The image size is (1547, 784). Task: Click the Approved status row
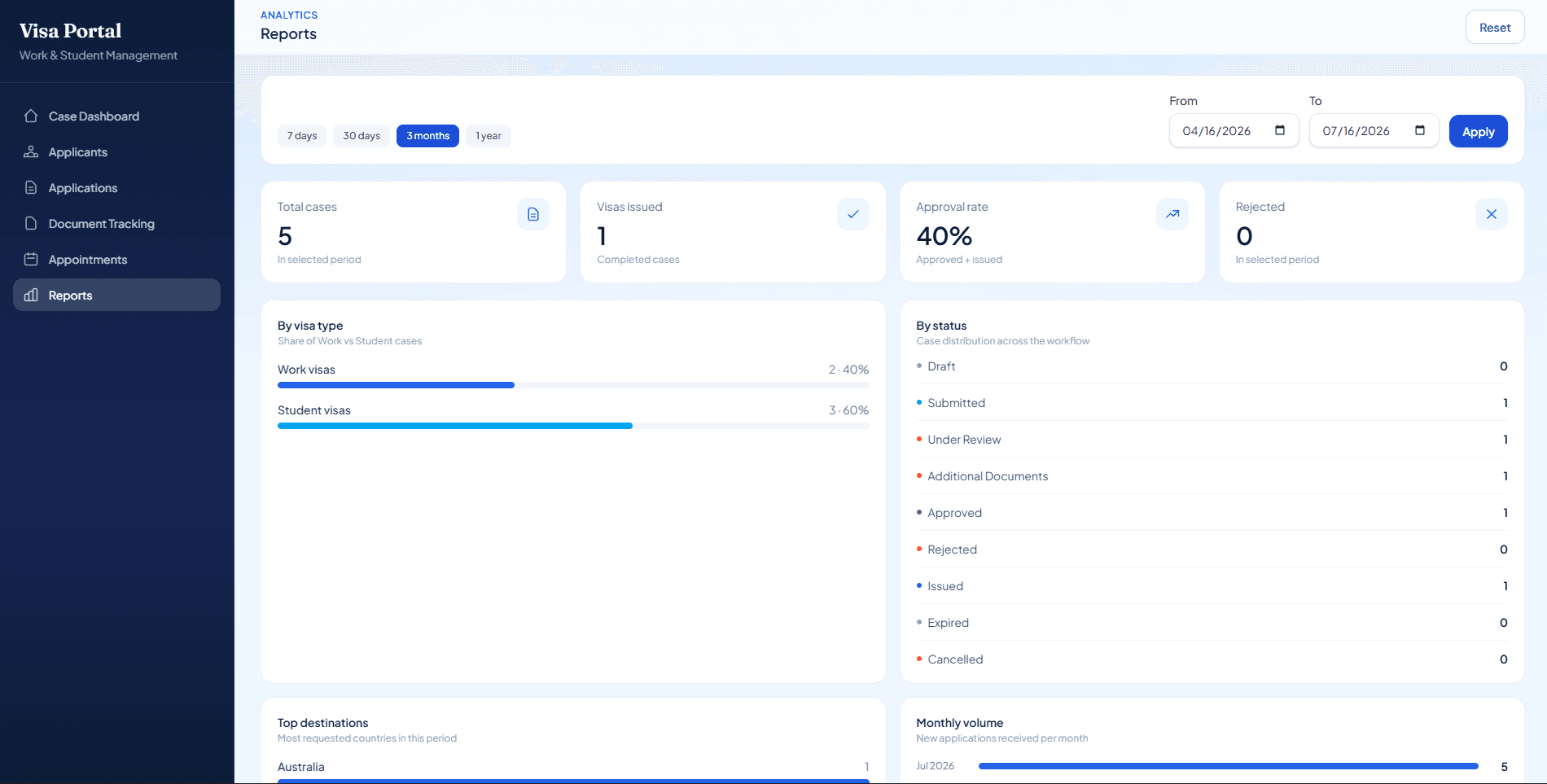point(1212,513)
